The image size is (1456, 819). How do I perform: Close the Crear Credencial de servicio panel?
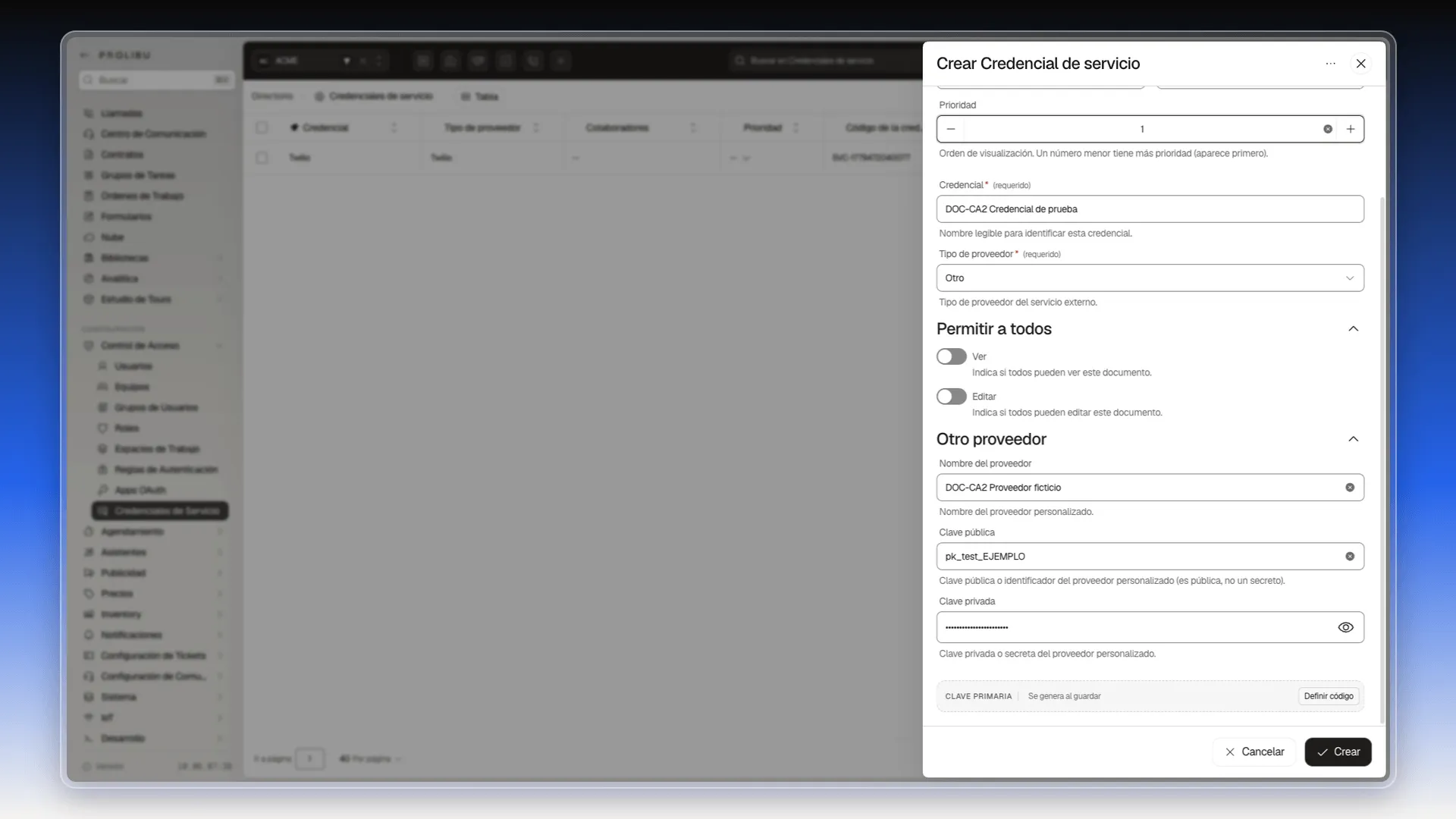tap(1361, 64)
